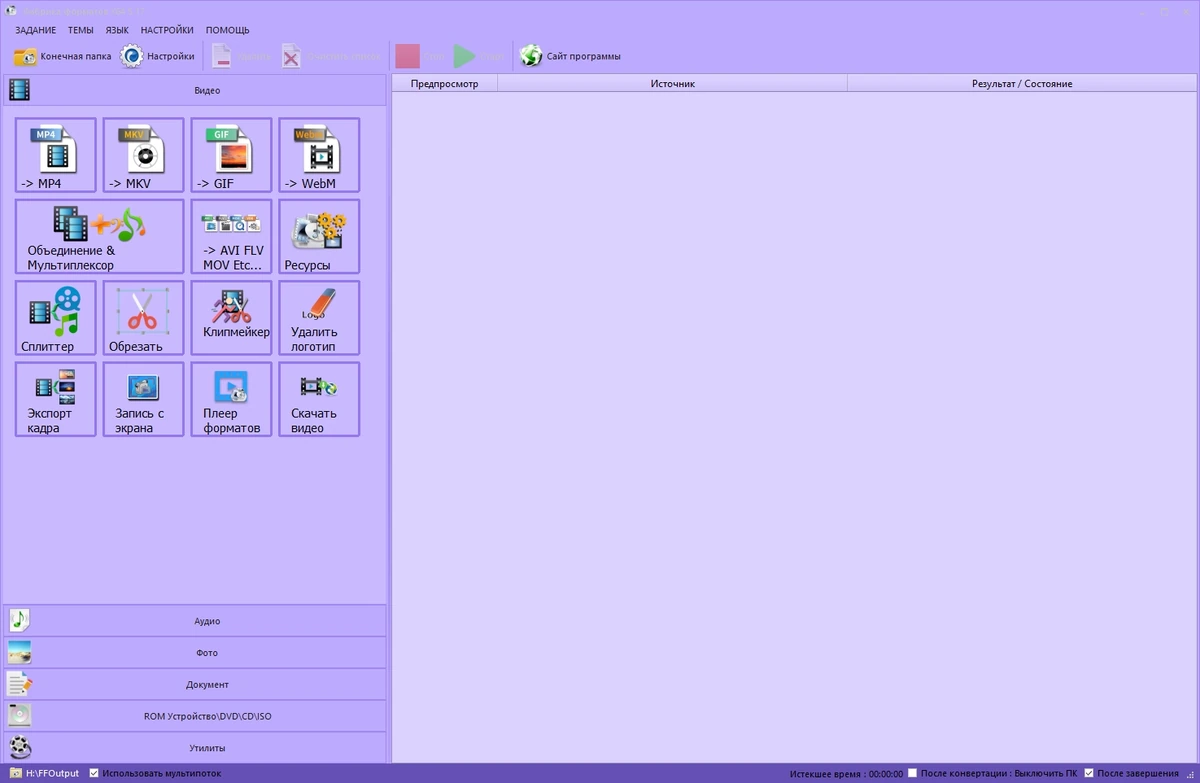Viewport: 1200px width, 783px height.
Task: Click the Результат / Состояние column header
Action: [x=1022, y=84]
